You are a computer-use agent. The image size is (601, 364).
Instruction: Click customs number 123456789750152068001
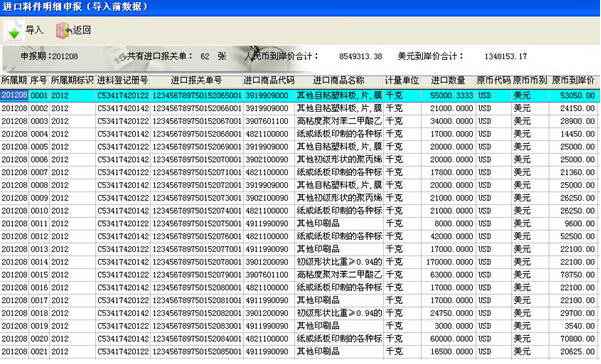[x=197, y=134]
